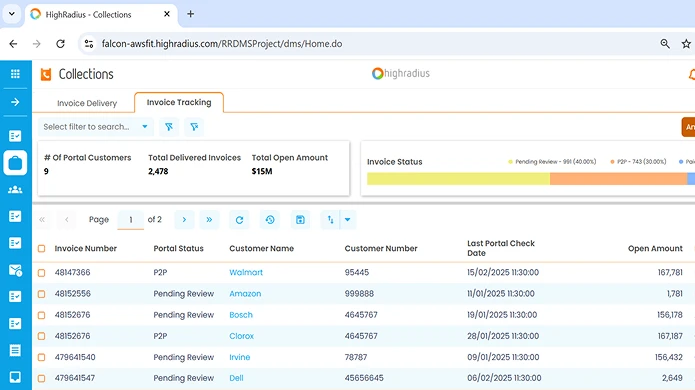Go to the next page
The height and width of the screenshot is (390, 695).
click(x=184, y=219)
